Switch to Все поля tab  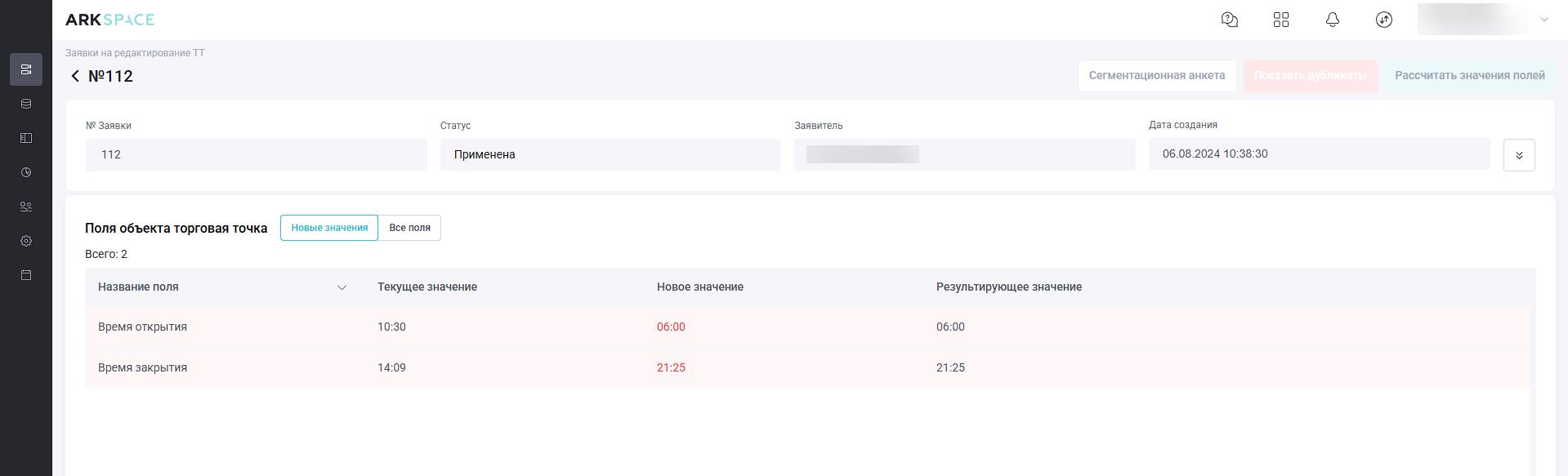click(409, 228)
